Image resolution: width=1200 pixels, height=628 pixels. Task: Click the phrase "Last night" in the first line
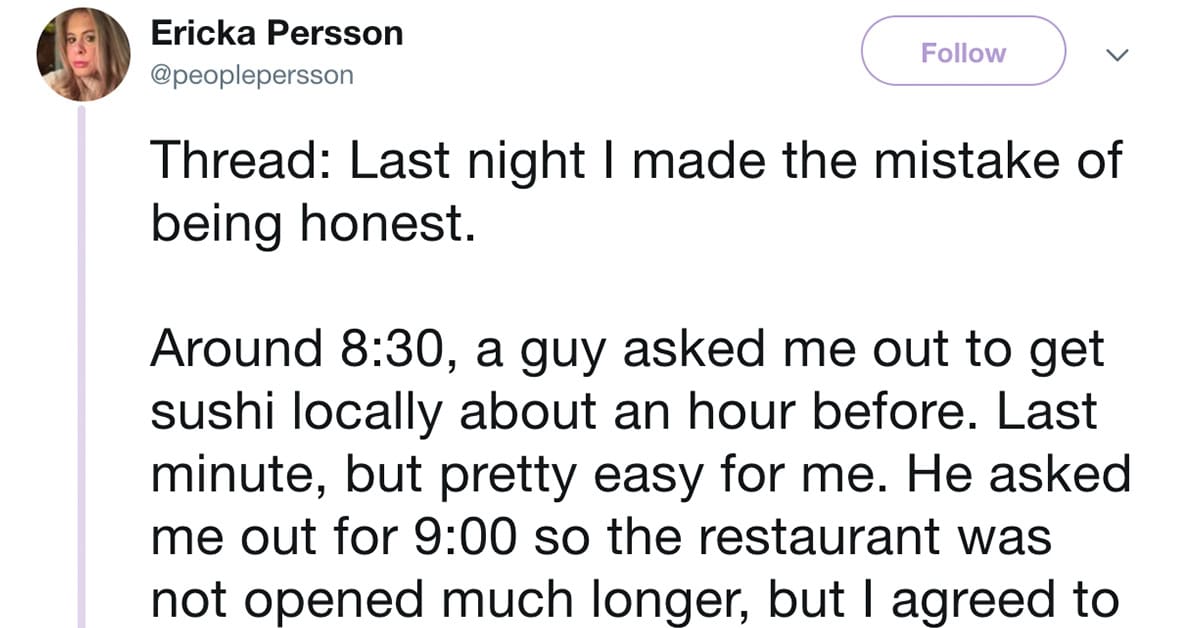click(466, 162)
